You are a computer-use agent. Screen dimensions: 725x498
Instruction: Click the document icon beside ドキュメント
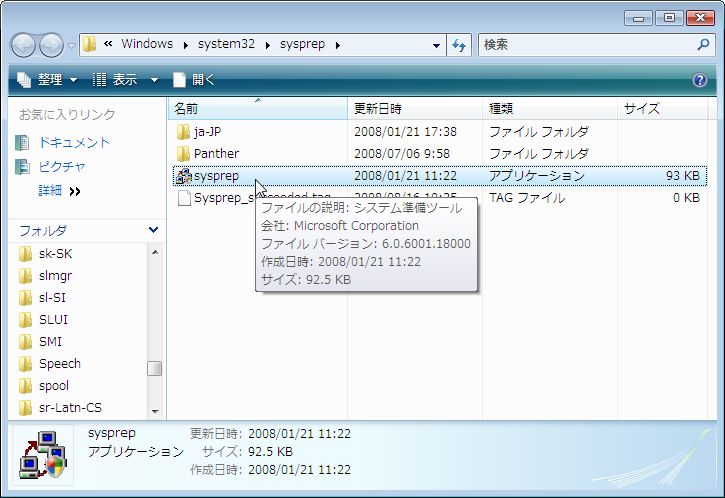pos(22,143)
